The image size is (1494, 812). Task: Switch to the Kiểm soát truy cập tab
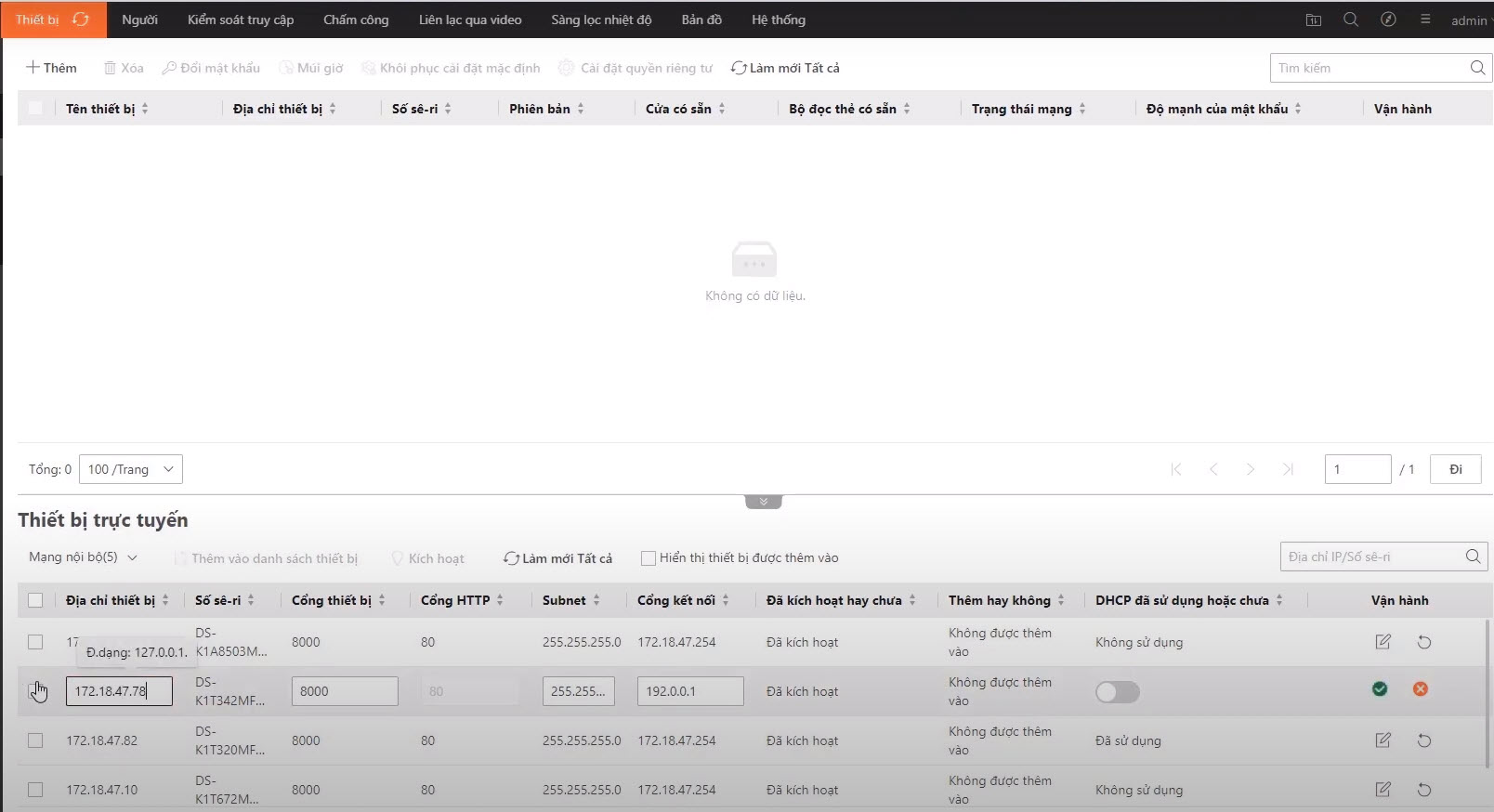[241, 20]
